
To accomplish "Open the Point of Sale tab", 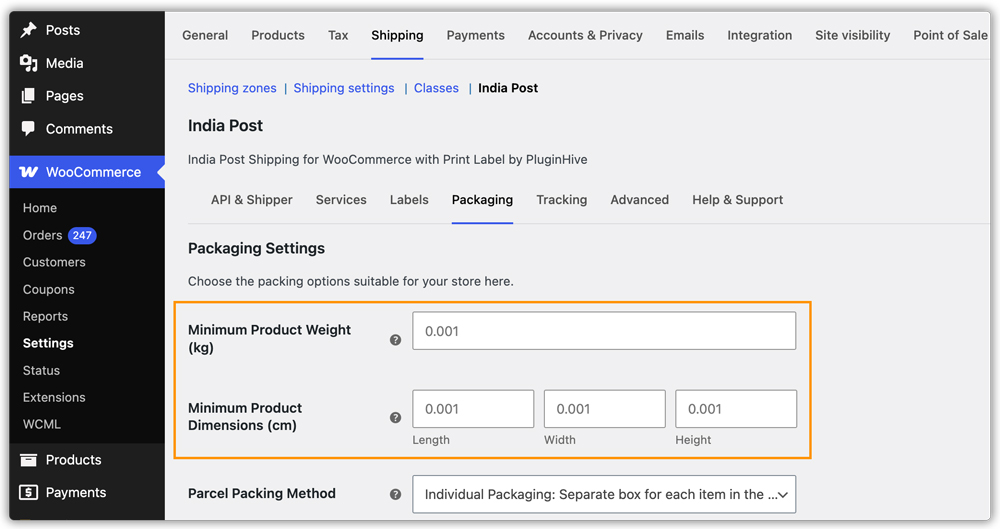I will [950, 35].
